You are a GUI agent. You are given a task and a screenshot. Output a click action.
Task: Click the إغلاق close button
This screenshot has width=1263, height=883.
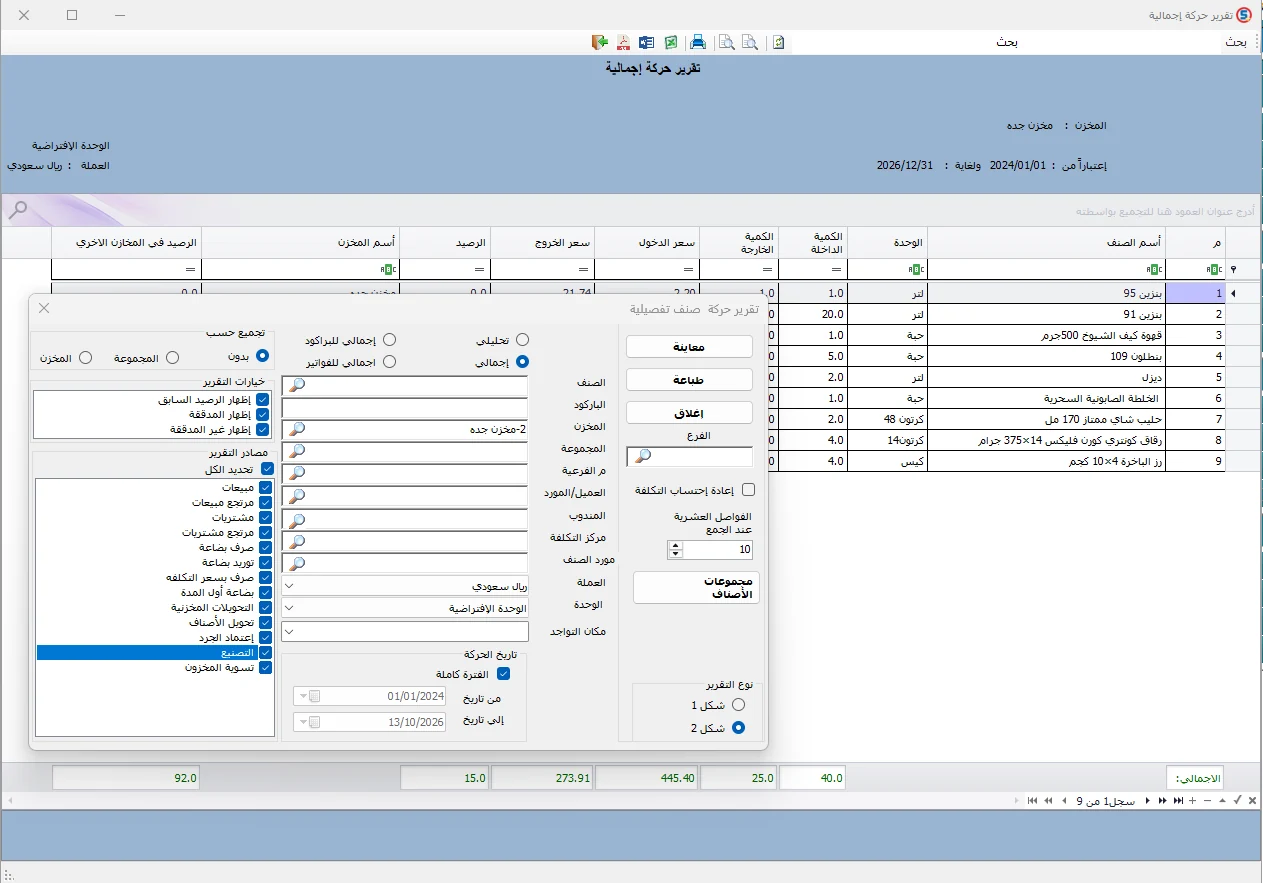[x=689, y=413]
